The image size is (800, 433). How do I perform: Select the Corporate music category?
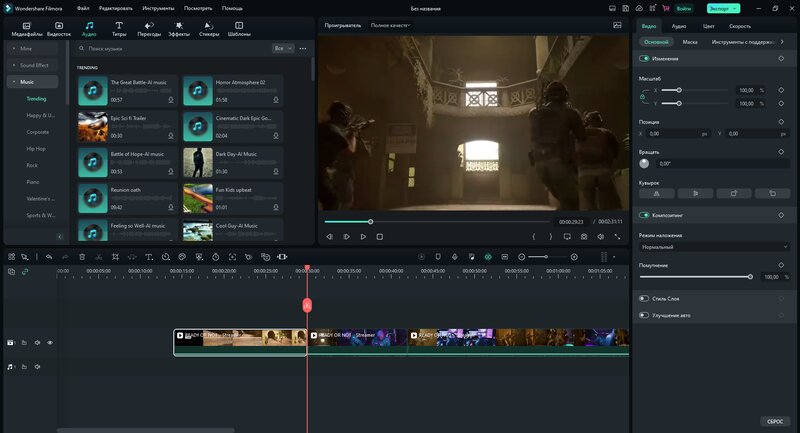38,132
